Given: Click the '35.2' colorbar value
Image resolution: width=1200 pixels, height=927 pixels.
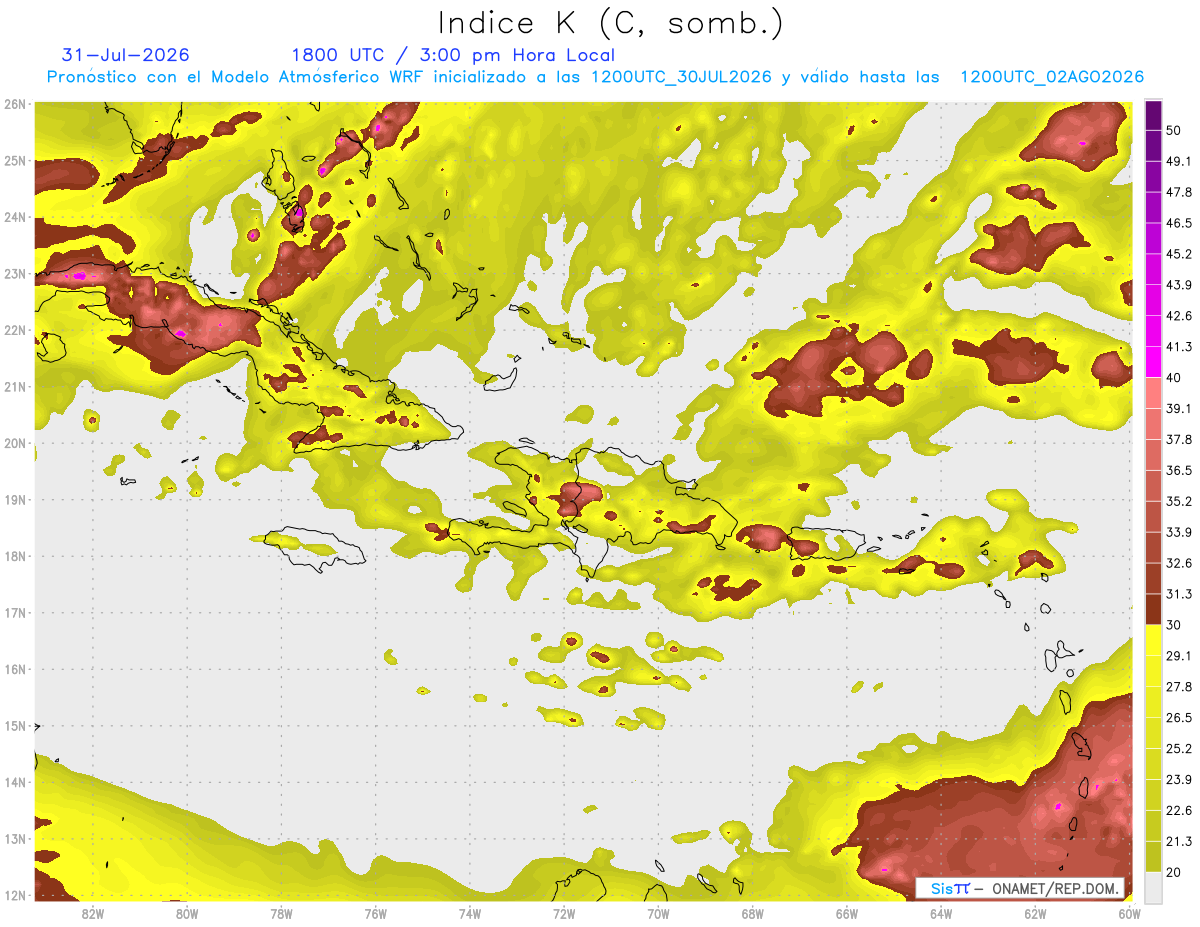Looking at the screenshot, I should (1179, 501).
